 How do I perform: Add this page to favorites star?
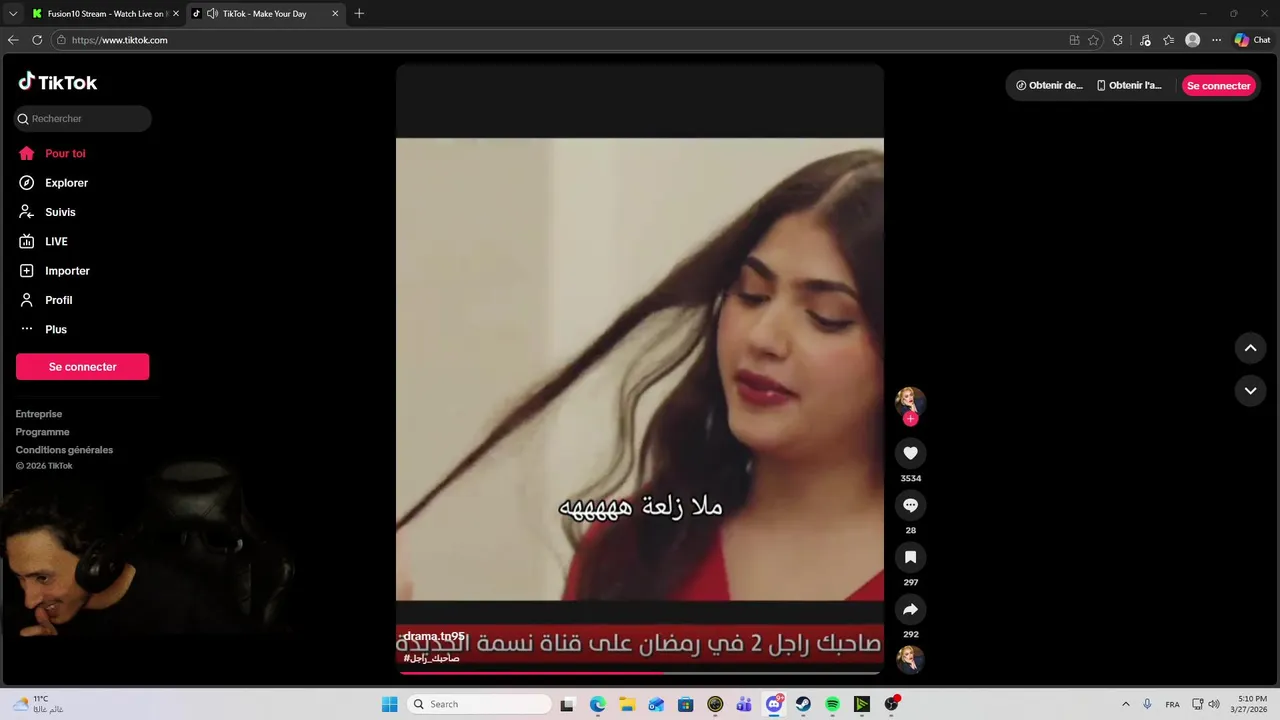(x=1093, y=40)
